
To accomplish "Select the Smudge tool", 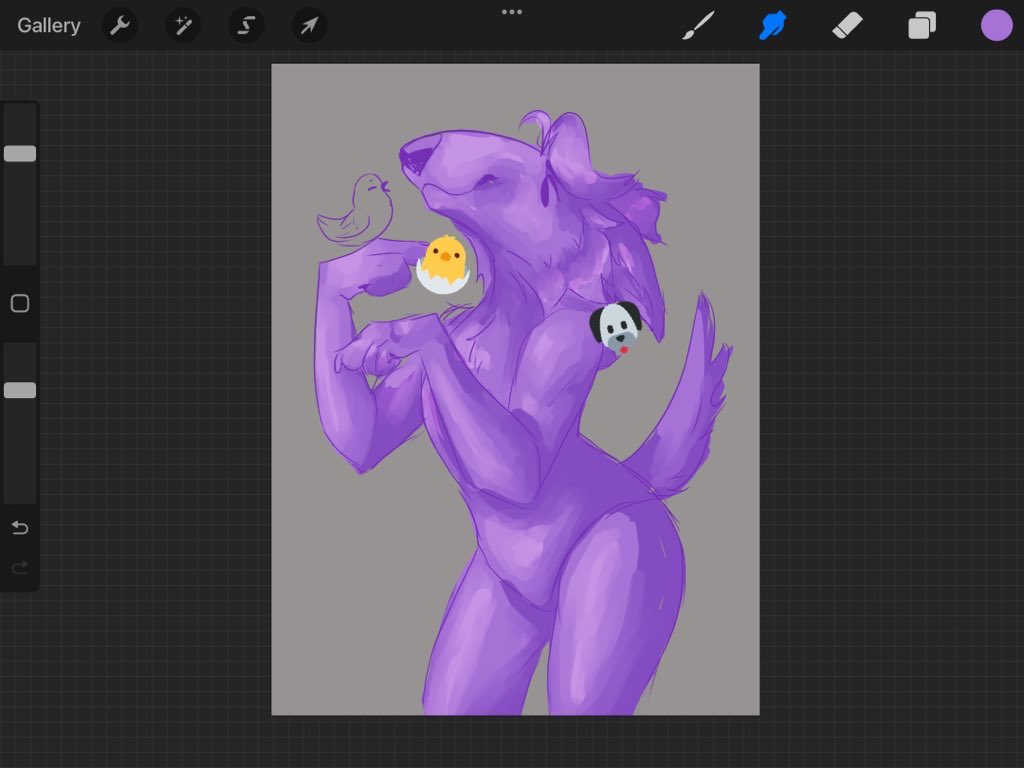I will pos(773,25).
